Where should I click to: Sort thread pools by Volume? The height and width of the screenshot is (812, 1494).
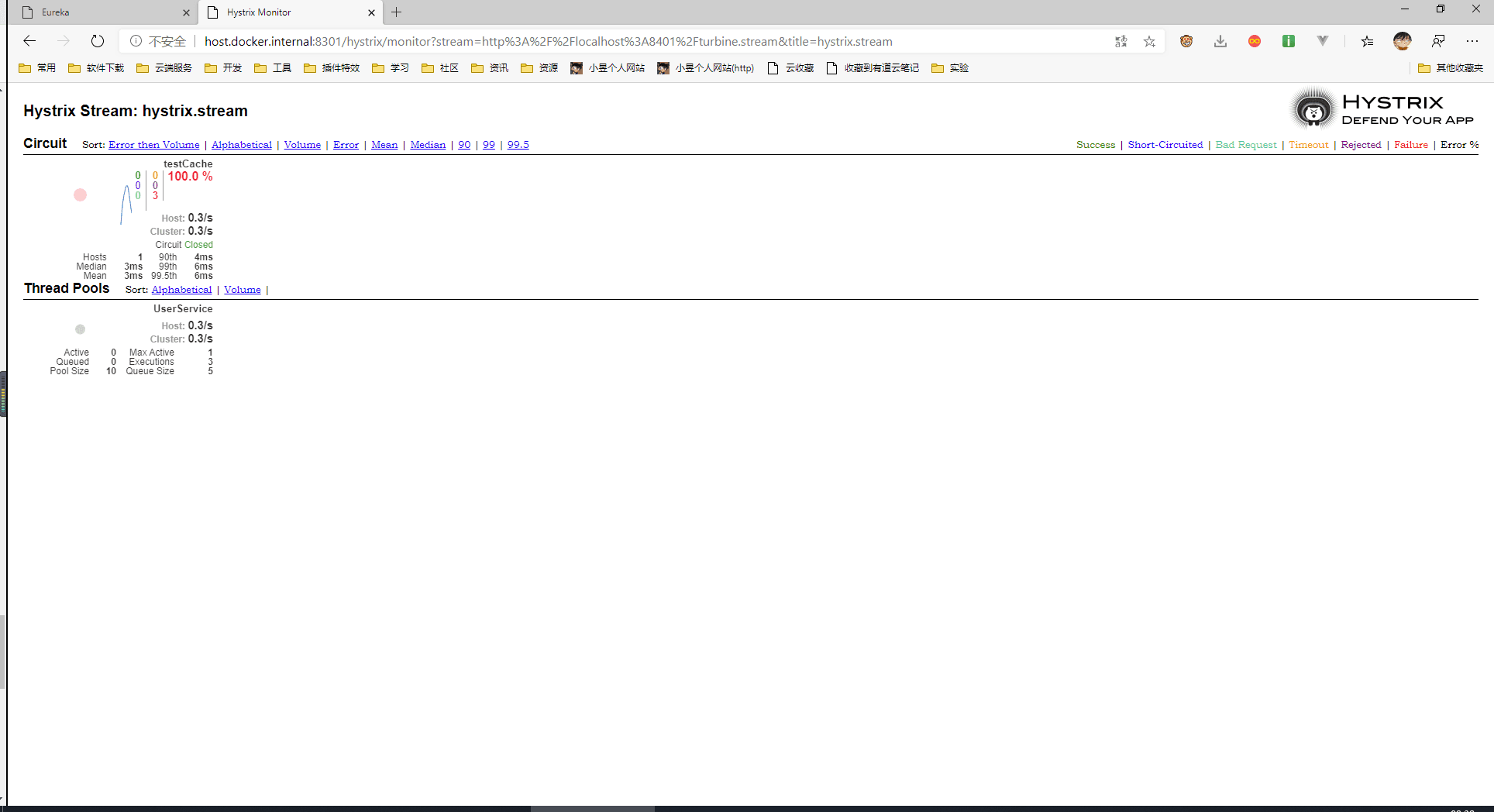243,290
